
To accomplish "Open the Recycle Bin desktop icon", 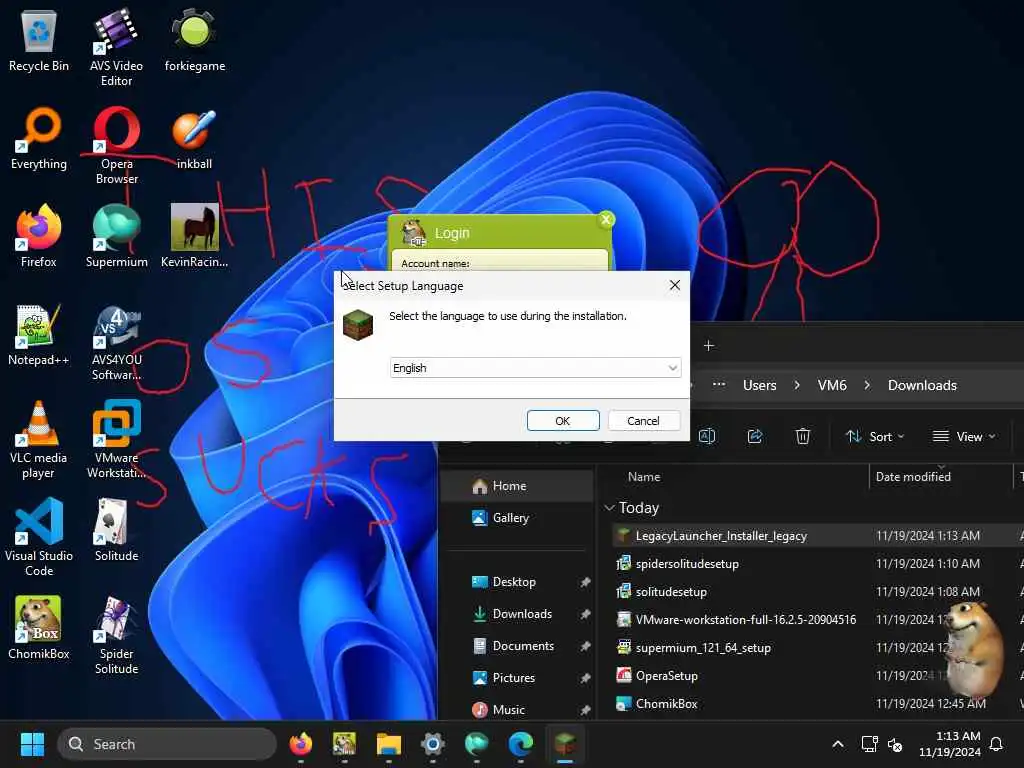I will 39,40.
